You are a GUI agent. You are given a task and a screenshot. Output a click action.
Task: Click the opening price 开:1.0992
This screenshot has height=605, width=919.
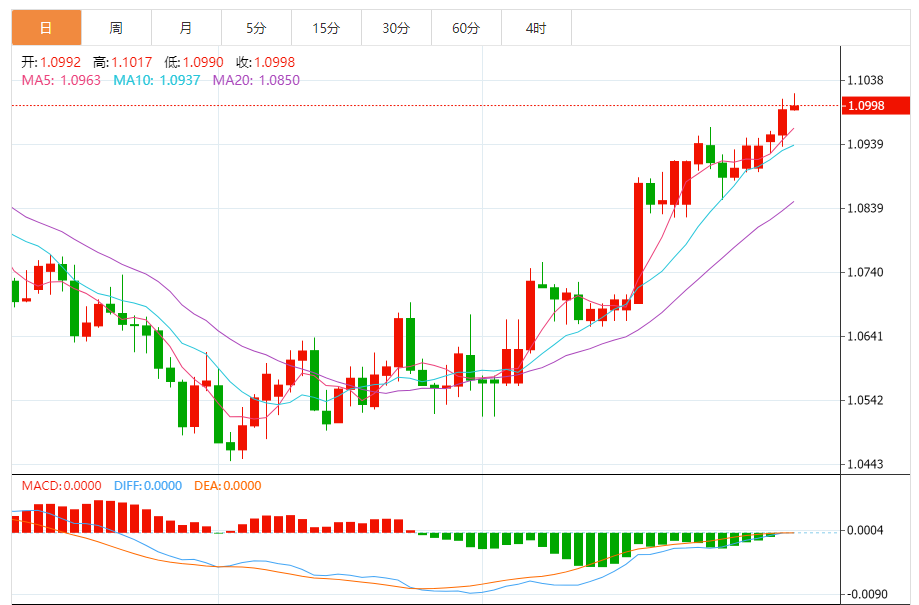click(51, 62)
